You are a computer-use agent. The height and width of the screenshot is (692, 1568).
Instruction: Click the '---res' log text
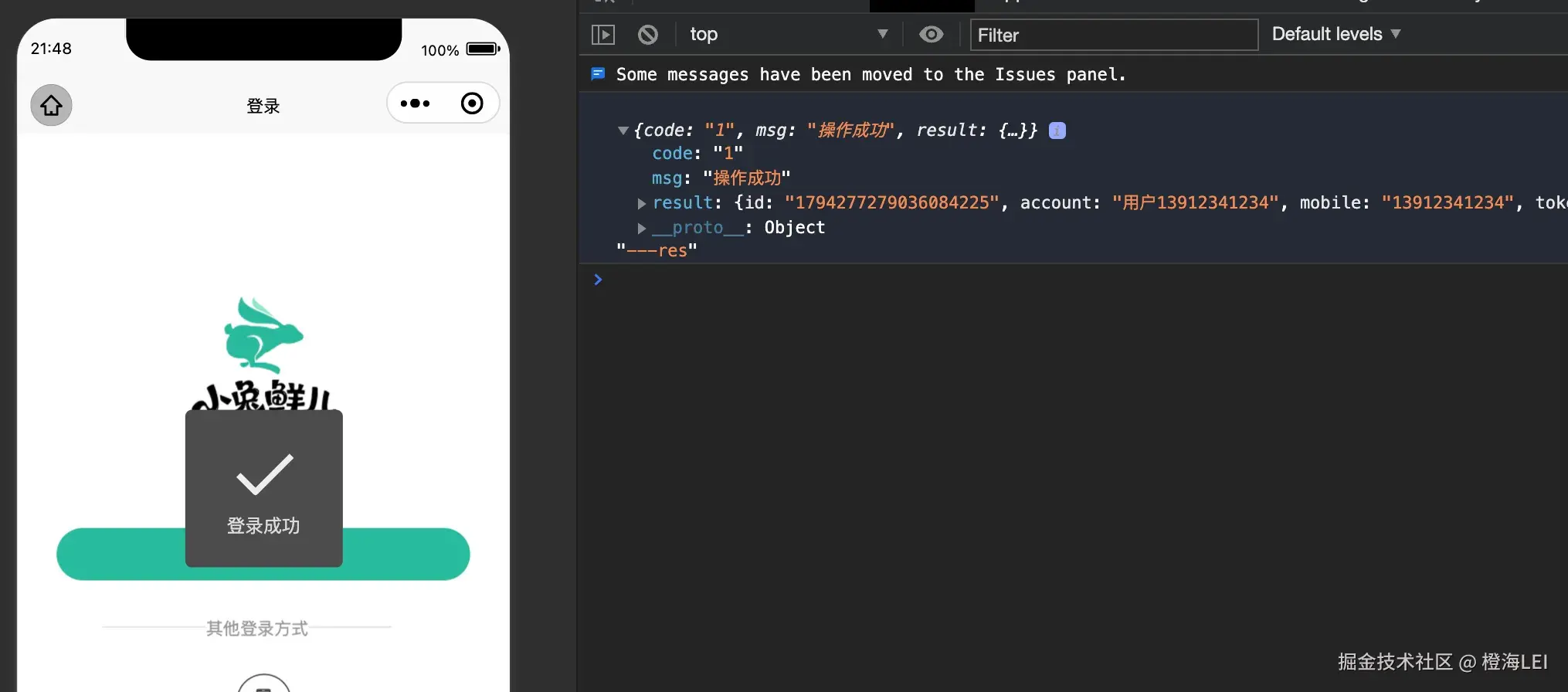pos(657,250)
